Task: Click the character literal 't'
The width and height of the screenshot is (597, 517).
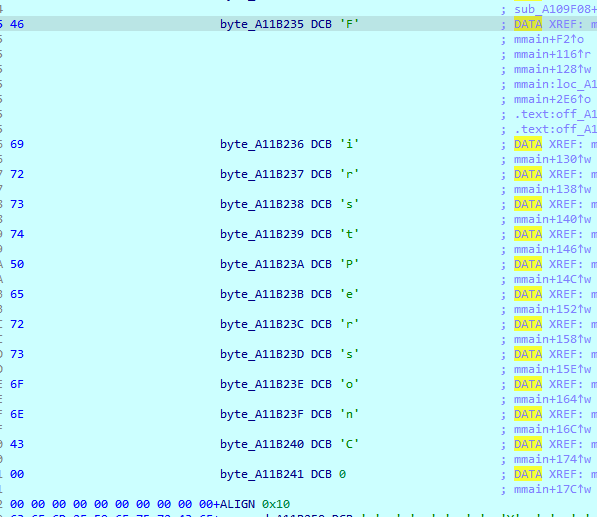Action: [x=349, y=234]
